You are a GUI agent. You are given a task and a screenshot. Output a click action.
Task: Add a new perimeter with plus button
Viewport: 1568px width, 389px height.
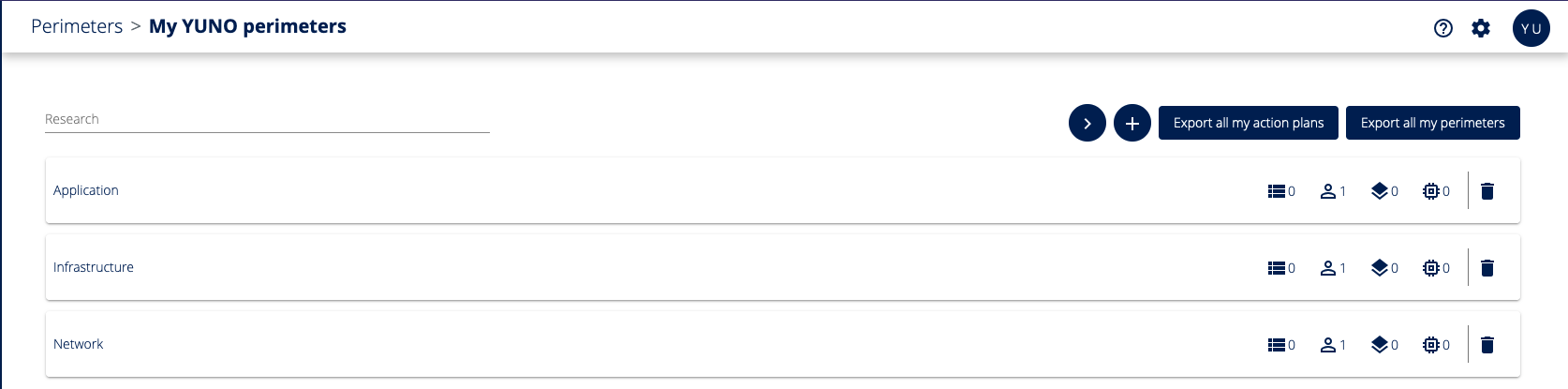pyautogui.click(x=1132, y=123)
